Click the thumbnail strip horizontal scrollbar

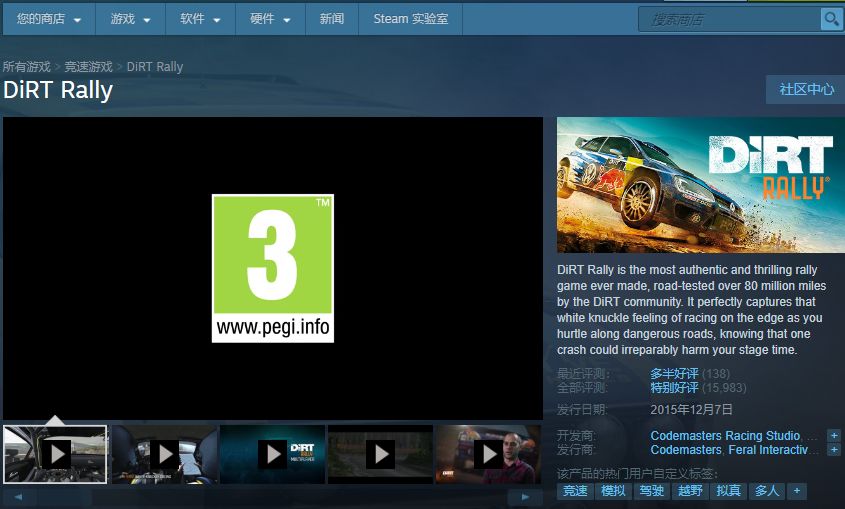pyautogui.click(x=272, y=497)
